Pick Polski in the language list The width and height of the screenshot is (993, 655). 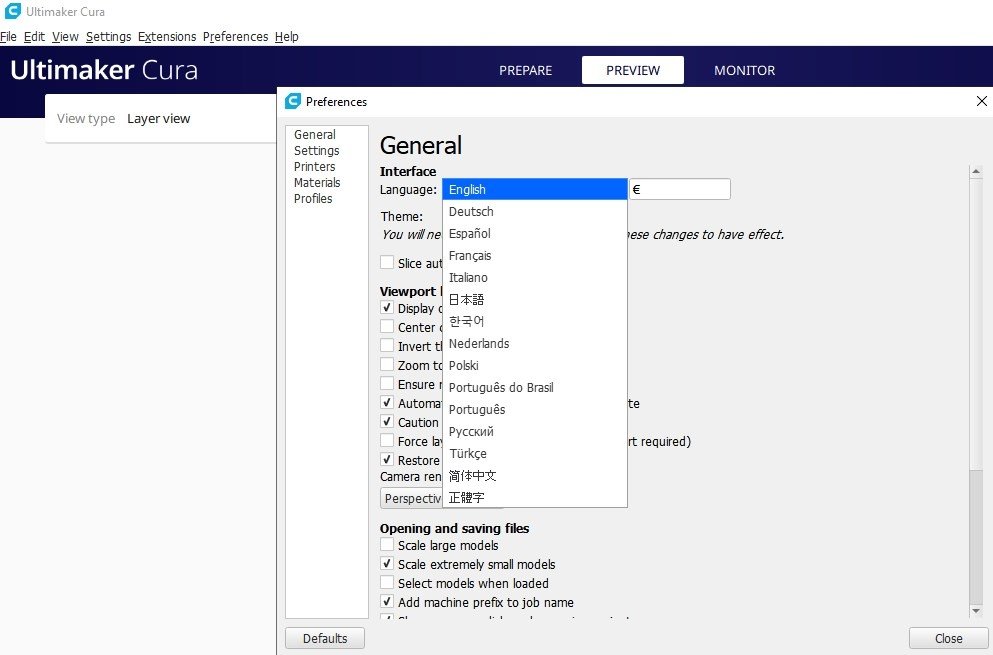coord(534,366)
